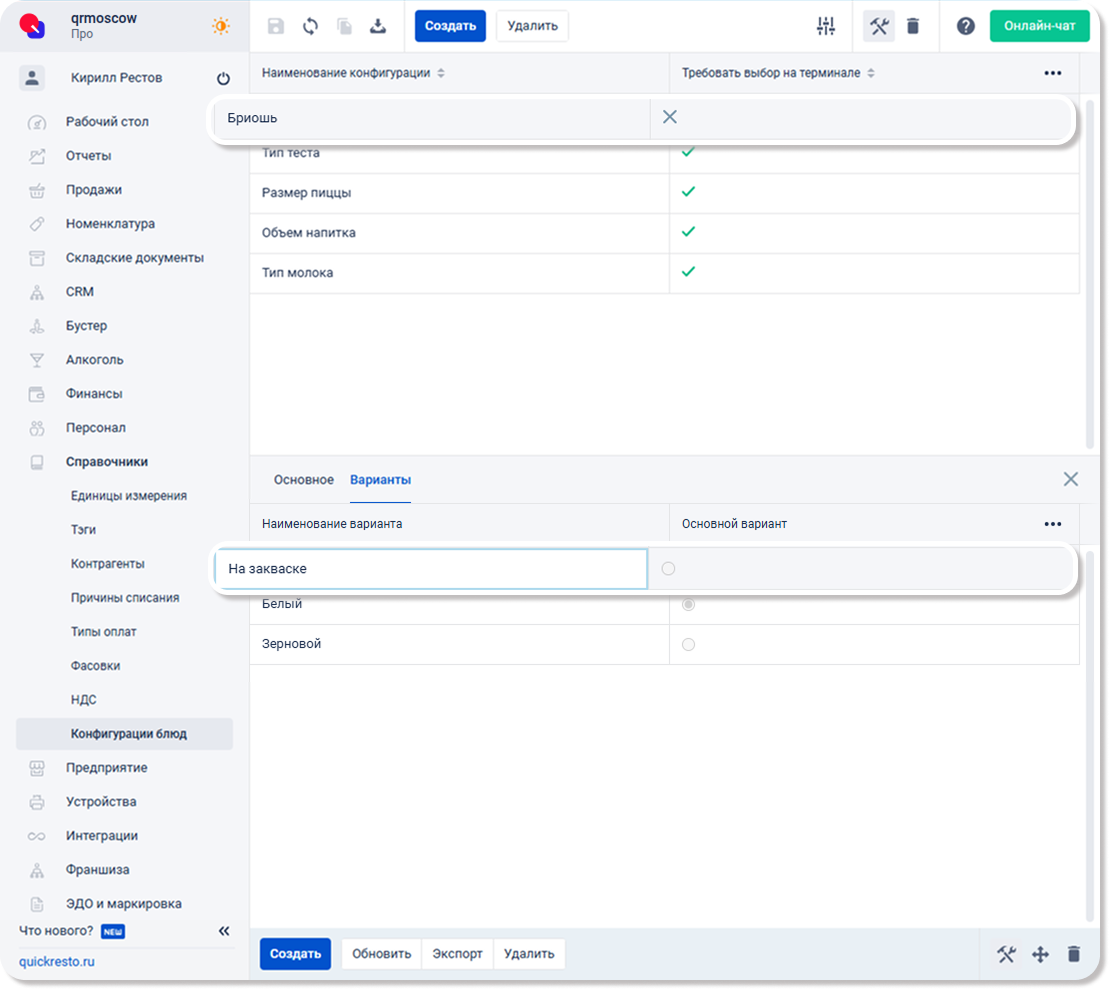Open Номенклатура section in sidebar
The width and height of the screenshot is (1109, 989).
(110, 224)
